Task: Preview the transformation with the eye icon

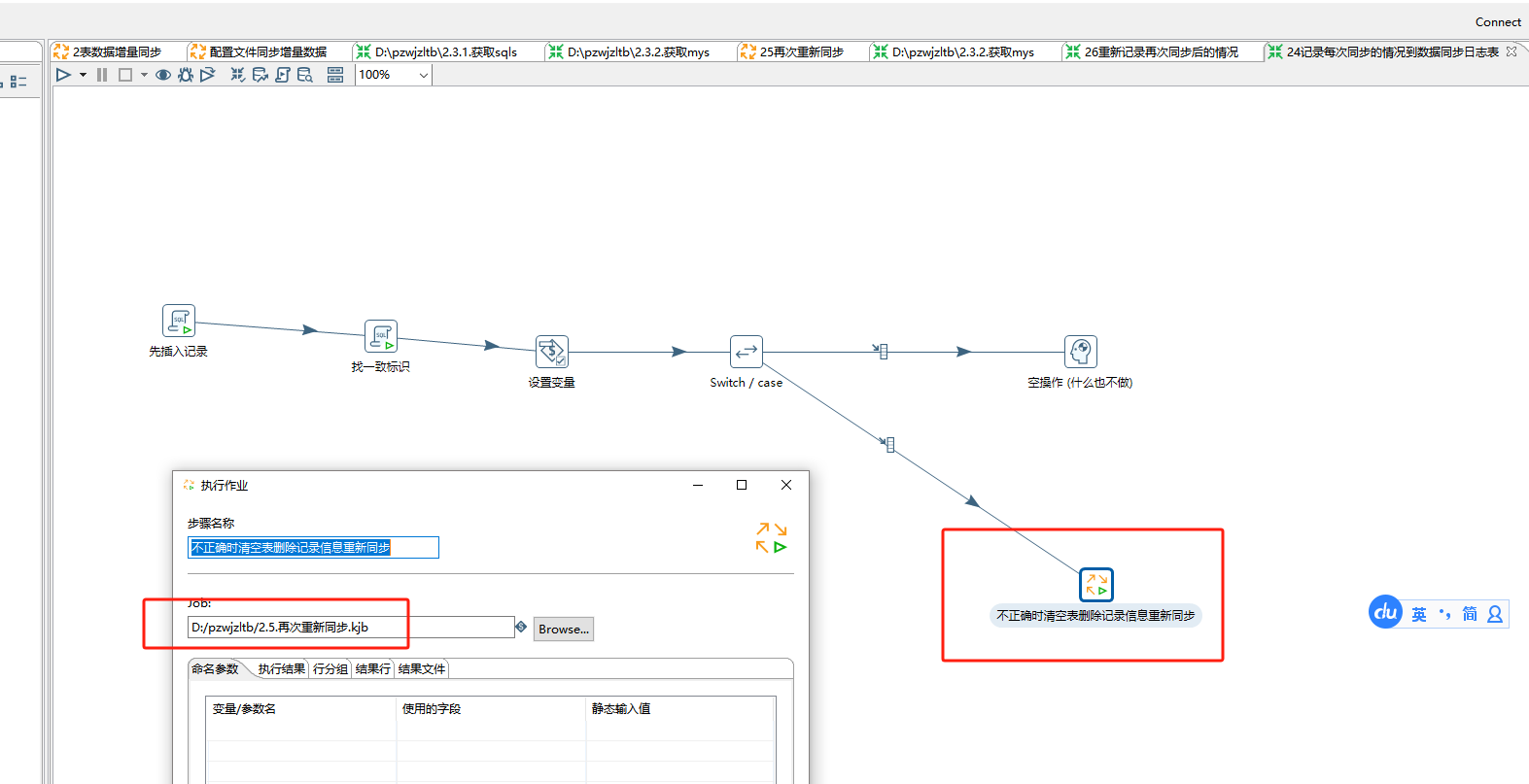Action: 163,75
